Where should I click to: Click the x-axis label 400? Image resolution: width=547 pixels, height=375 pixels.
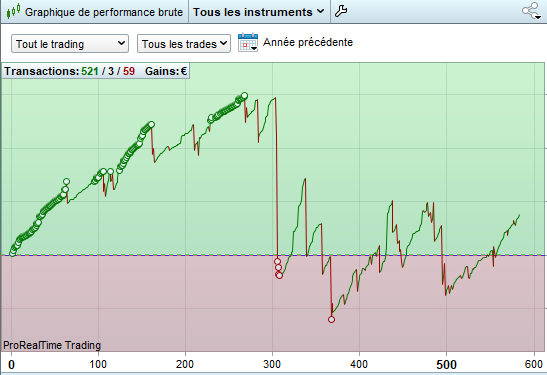point(359,364)
